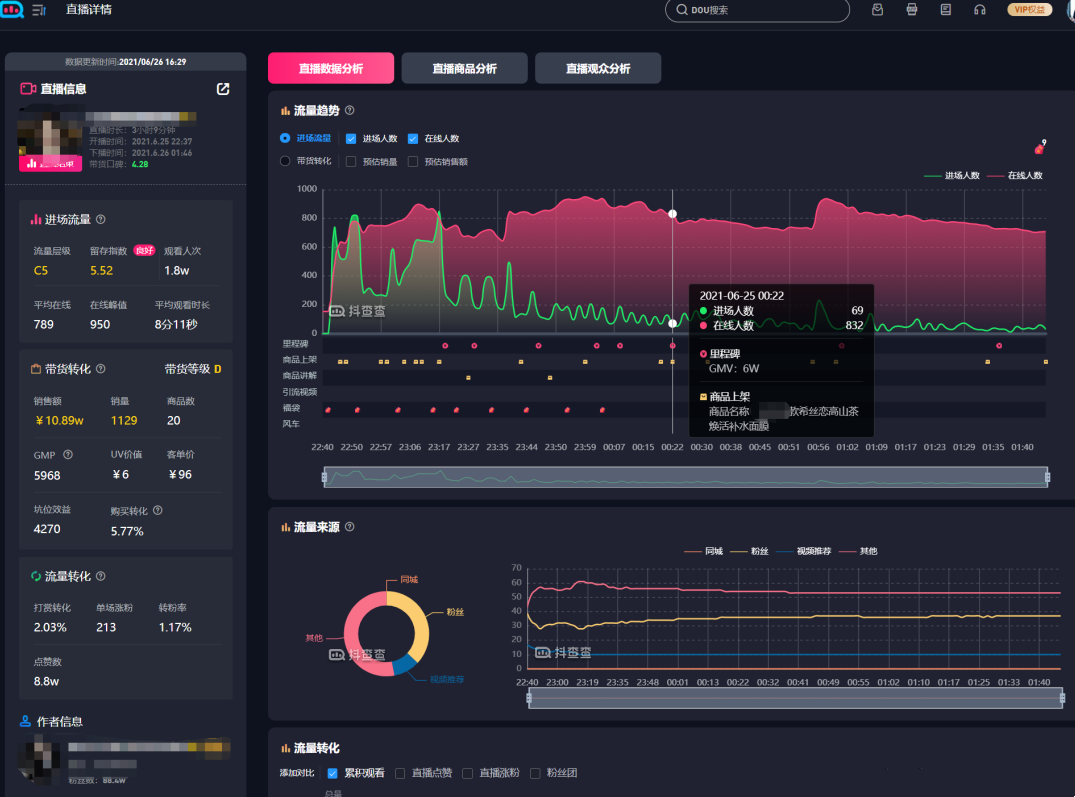Uncheck the 进场人数 checkbox
The height and width of the screenshot is (797, 1075).
pyautogui.click(x=351, y=139)
